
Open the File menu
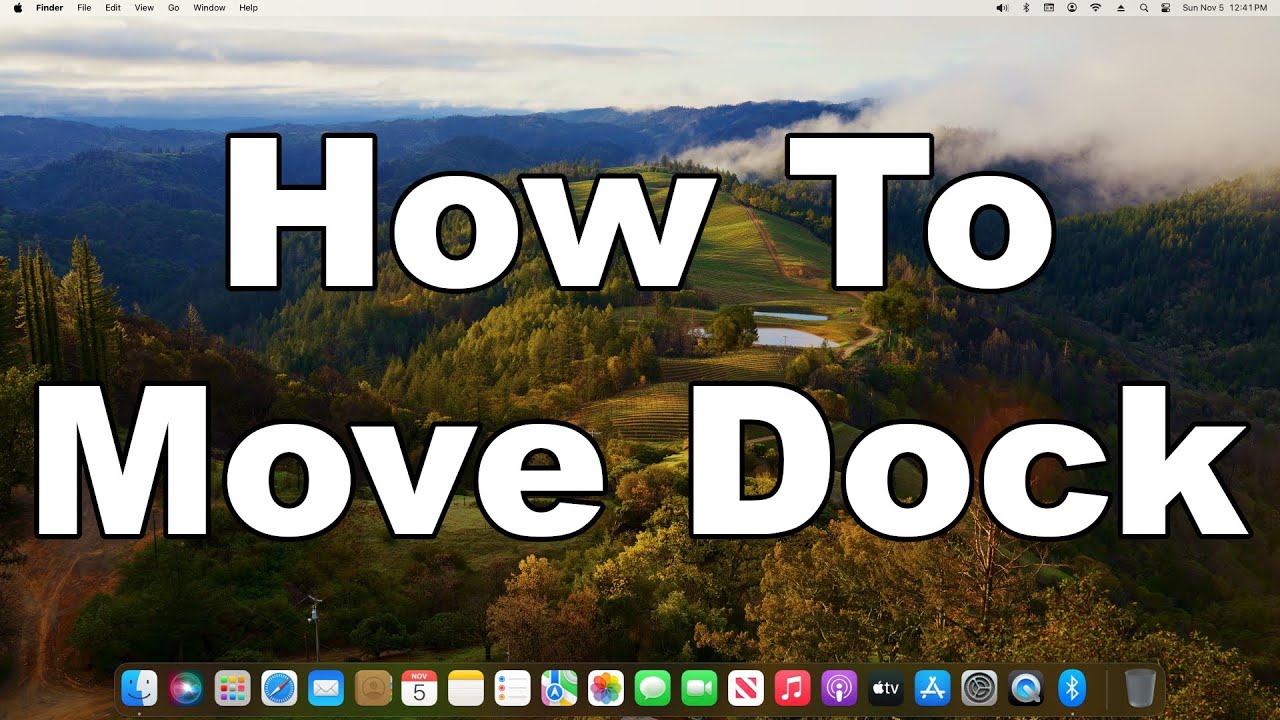coord(84,7)
